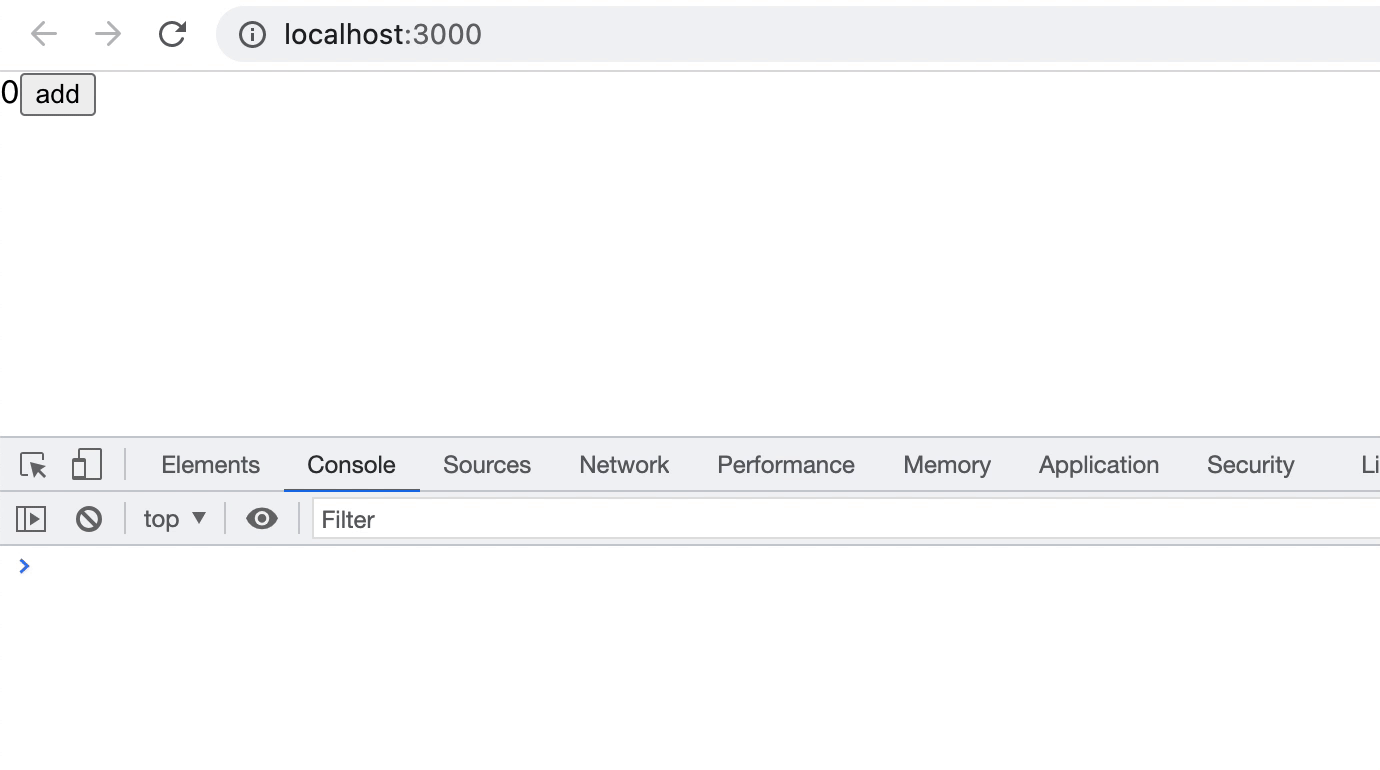This screenshot has width=1380, height=770.
Task: Go to the Performance tab
Action: click(786, 465)
